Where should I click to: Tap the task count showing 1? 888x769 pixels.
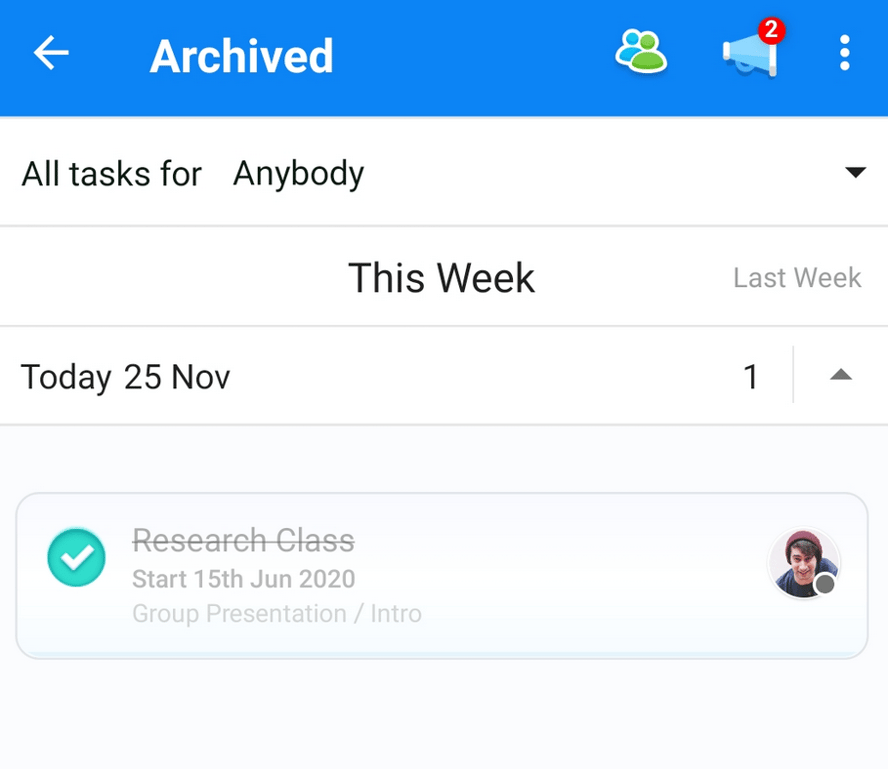[751, 376]
